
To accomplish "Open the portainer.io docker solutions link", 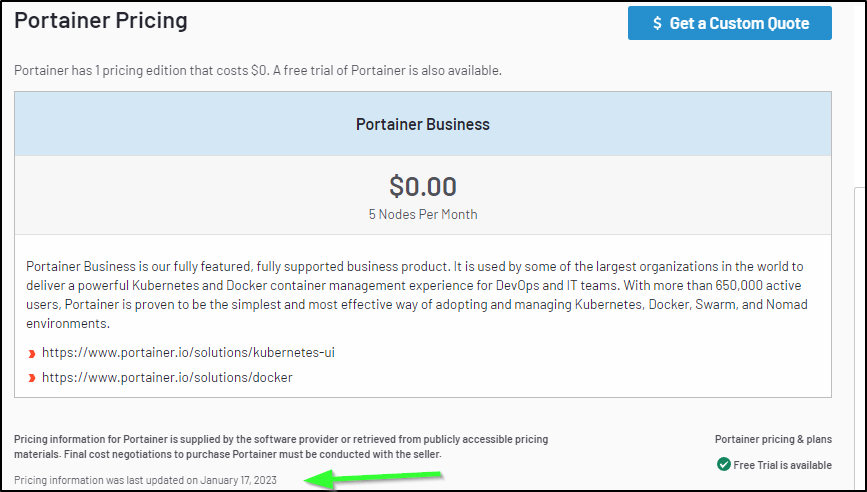I will pyautogui.click(x=167, y=378).
